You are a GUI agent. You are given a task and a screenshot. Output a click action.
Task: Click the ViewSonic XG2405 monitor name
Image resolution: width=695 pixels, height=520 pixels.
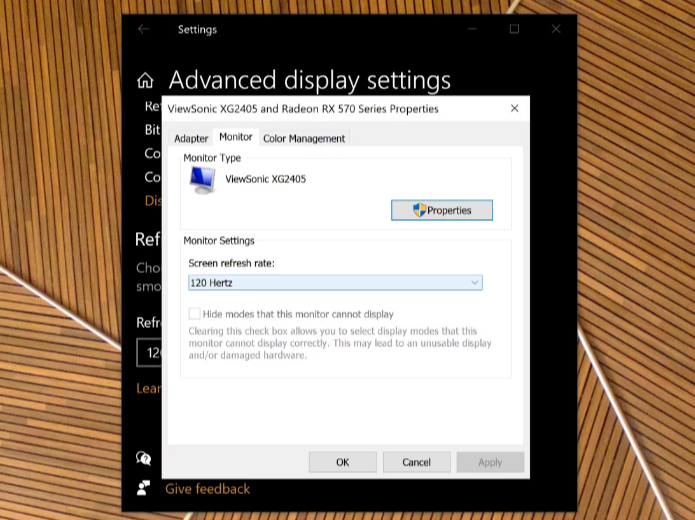pyautogui.click(x=266, y=179)
